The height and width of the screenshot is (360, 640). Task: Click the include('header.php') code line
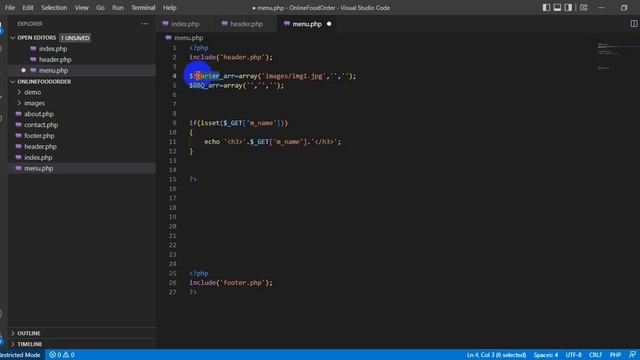231,58
